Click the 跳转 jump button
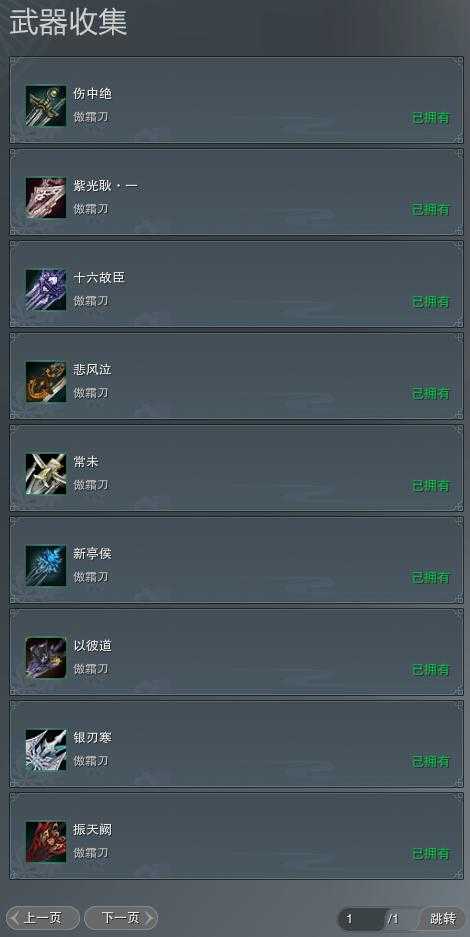The height and width of the screenshot is (937, 470). click(x=442, y=918)
